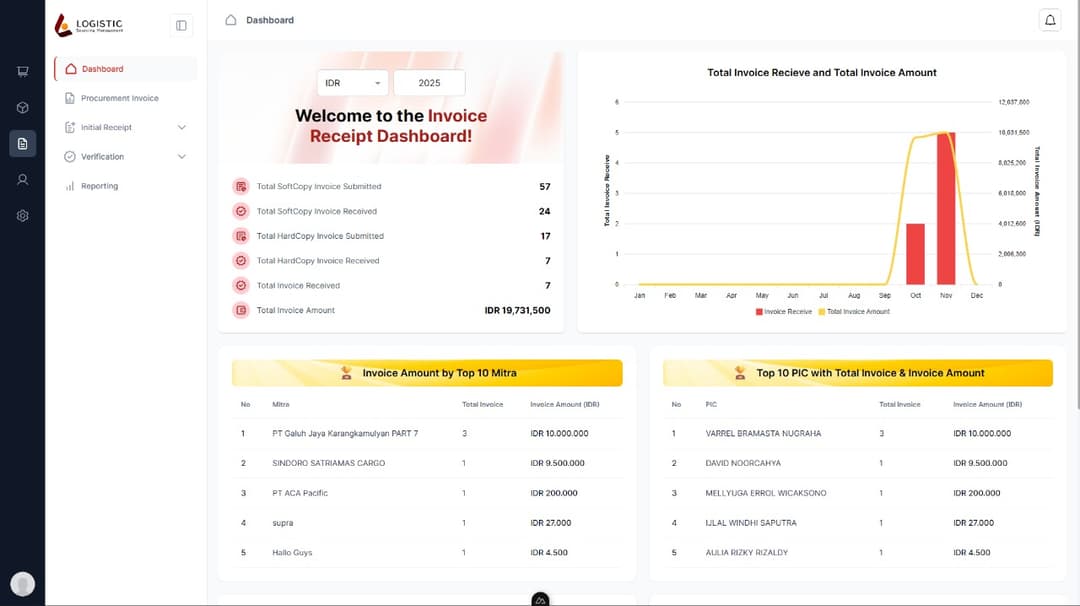Open Procurement Invoice in sidebar
The width and height of the screenshot is (1080, 606).
[119, 98]
